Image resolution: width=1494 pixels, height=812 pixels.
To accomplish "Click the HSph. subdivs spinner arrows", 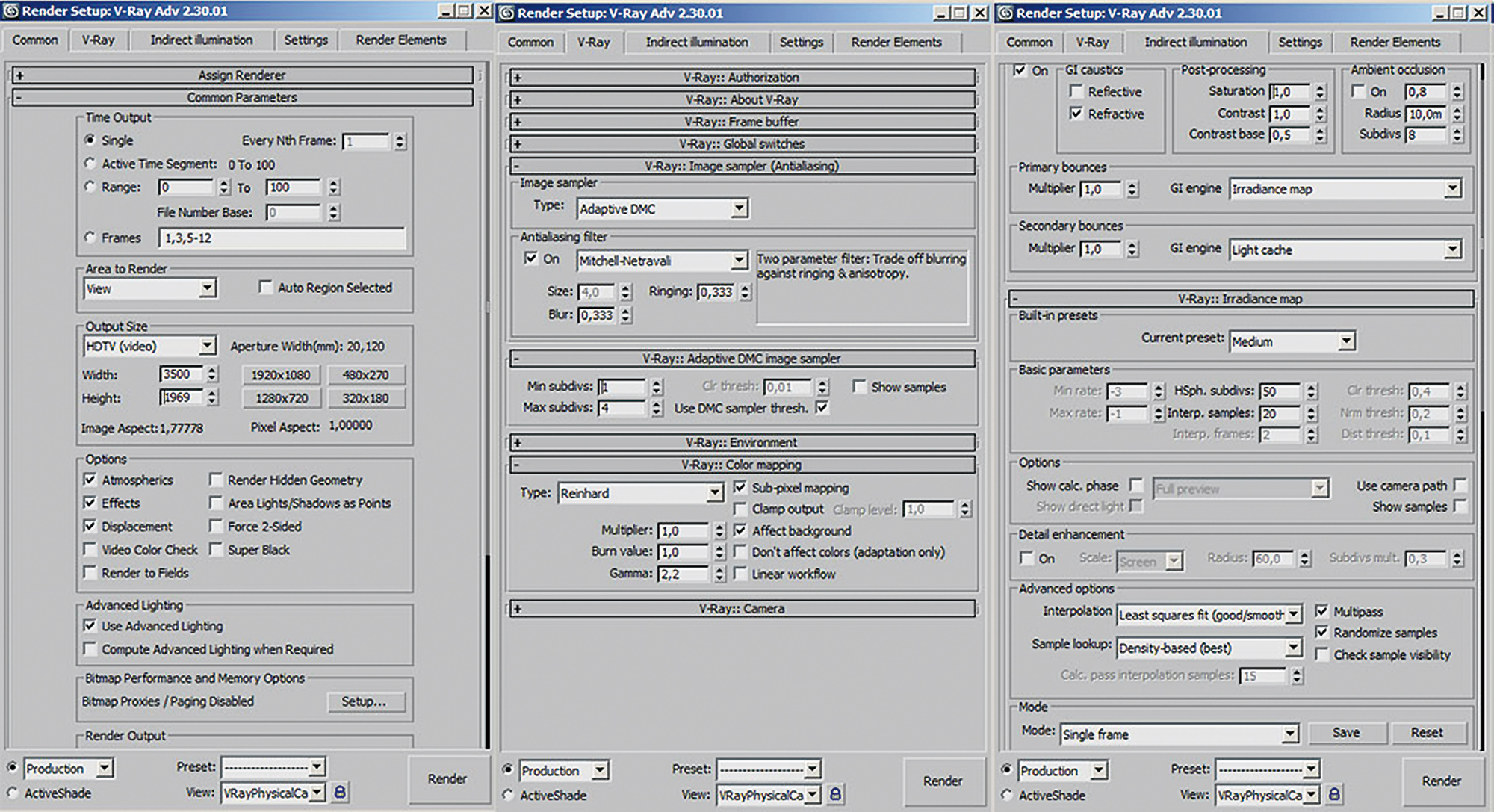I will (x=1312, y=391).
